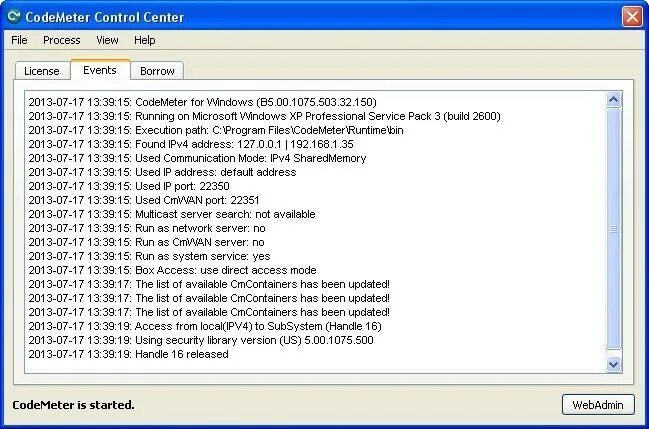Open the Process menu

pyautogui.click(x=62, y=40)
